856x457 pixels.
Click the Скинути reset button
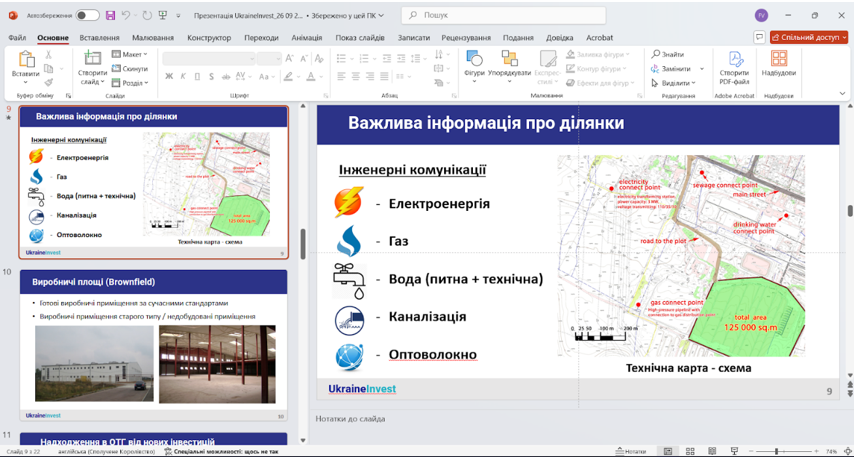pyautogui.click(x=130, y=69)
